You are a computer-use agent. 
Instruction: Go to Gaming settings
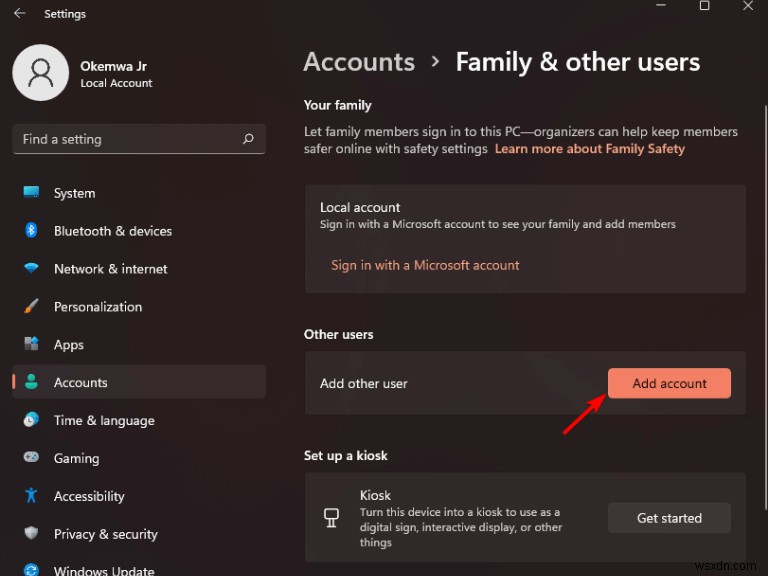tap(139, 458)
